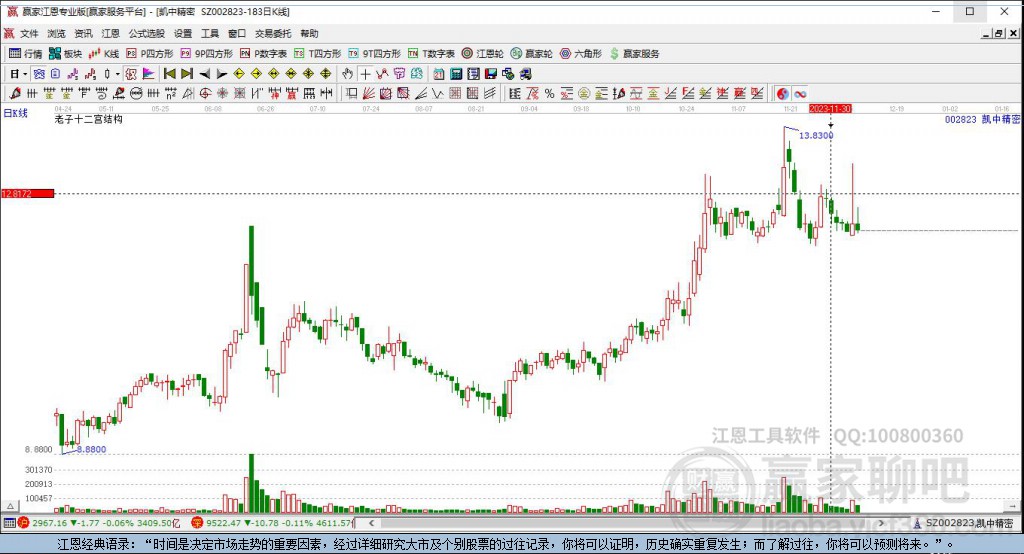Open the P数字表 tool
This screenshot has width=1024, height=554.
click(x=263, y=54)
